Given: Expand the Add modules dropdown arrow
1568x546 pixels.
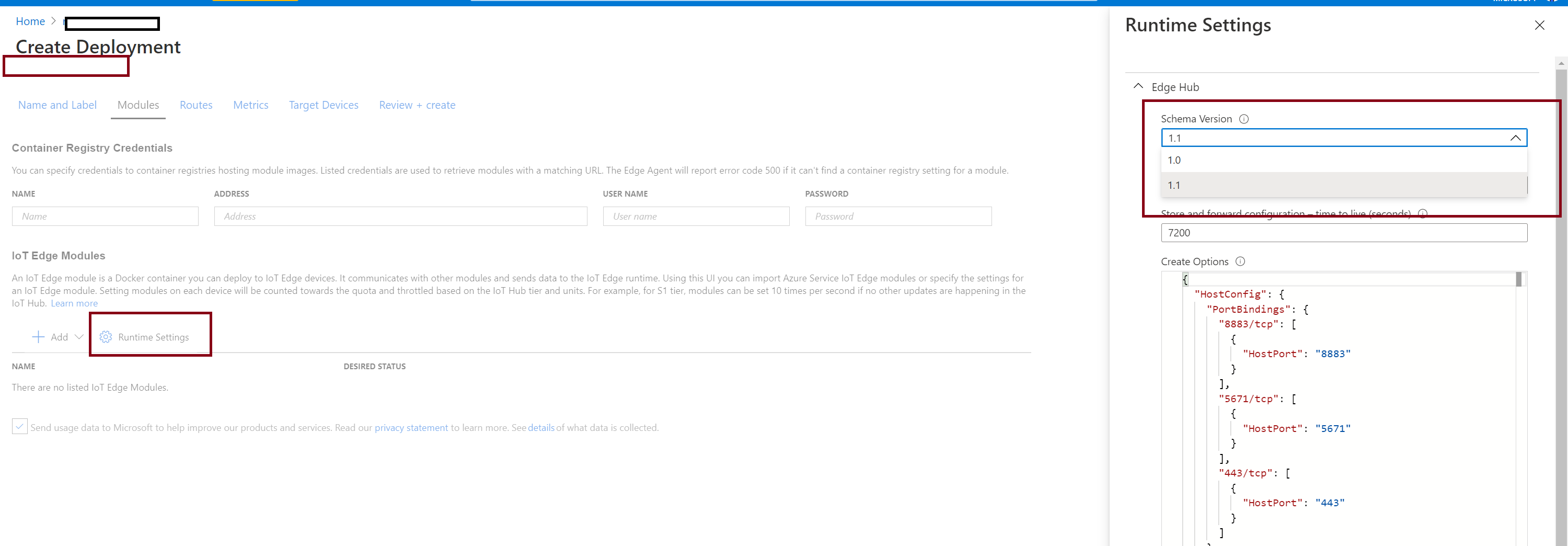Looking at the screenshot, I should (x=78, y=337).
